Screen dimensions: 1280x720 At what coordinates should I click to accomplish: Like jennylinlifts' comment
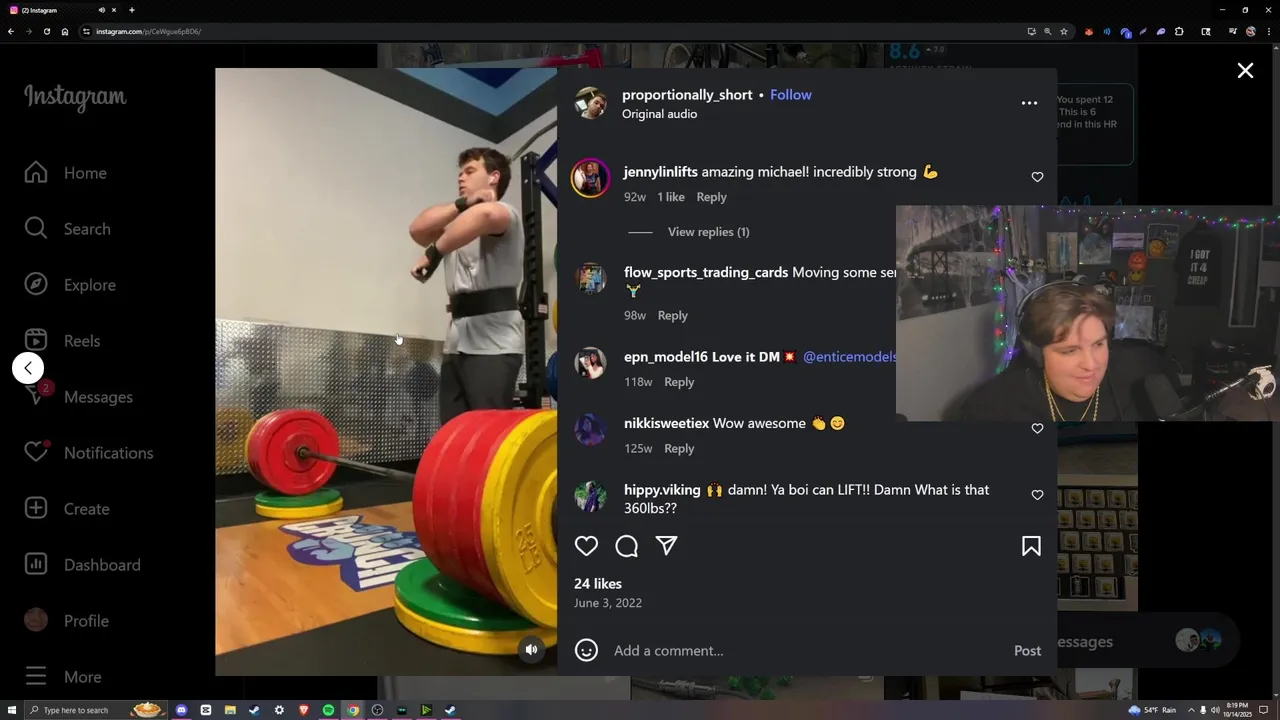click(x=1037, y=177)
